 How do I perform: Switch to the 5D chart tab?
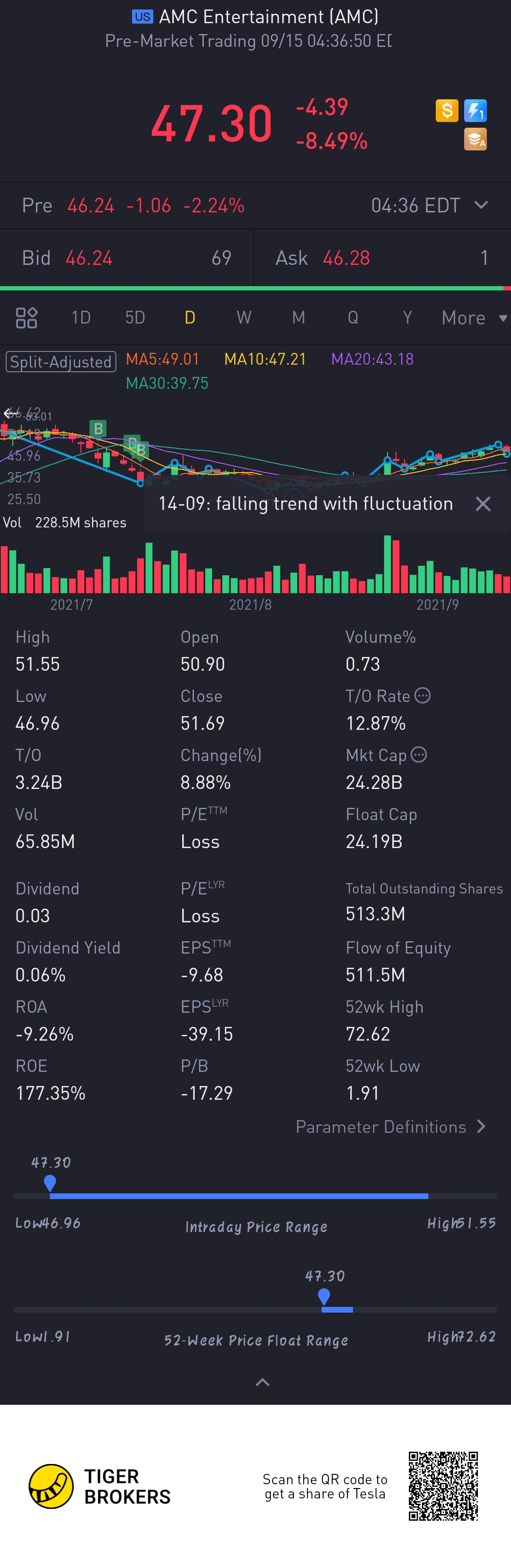point(135,318)
